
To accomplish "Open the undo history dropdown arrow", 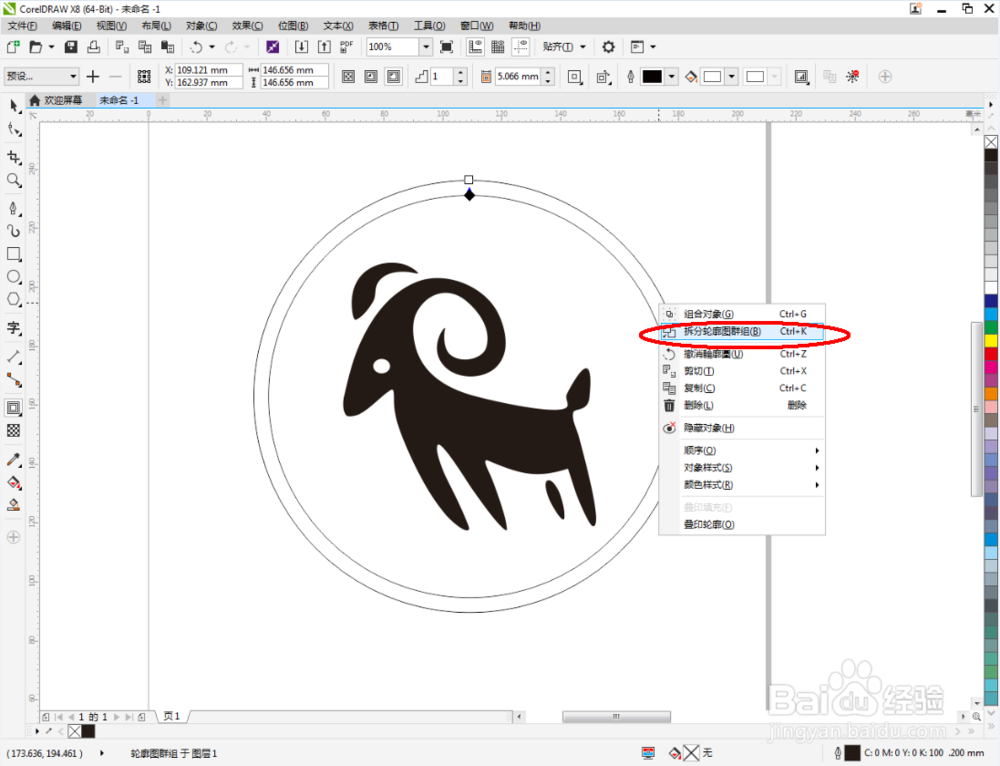I will tap(212, 47).
